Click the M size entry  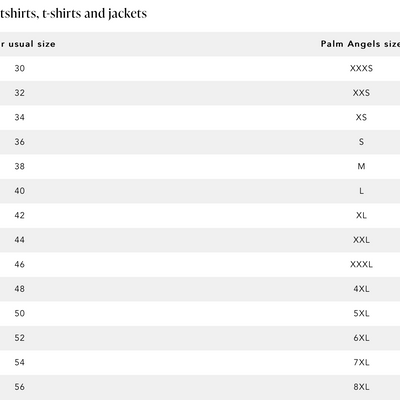(x=361, y=166)
